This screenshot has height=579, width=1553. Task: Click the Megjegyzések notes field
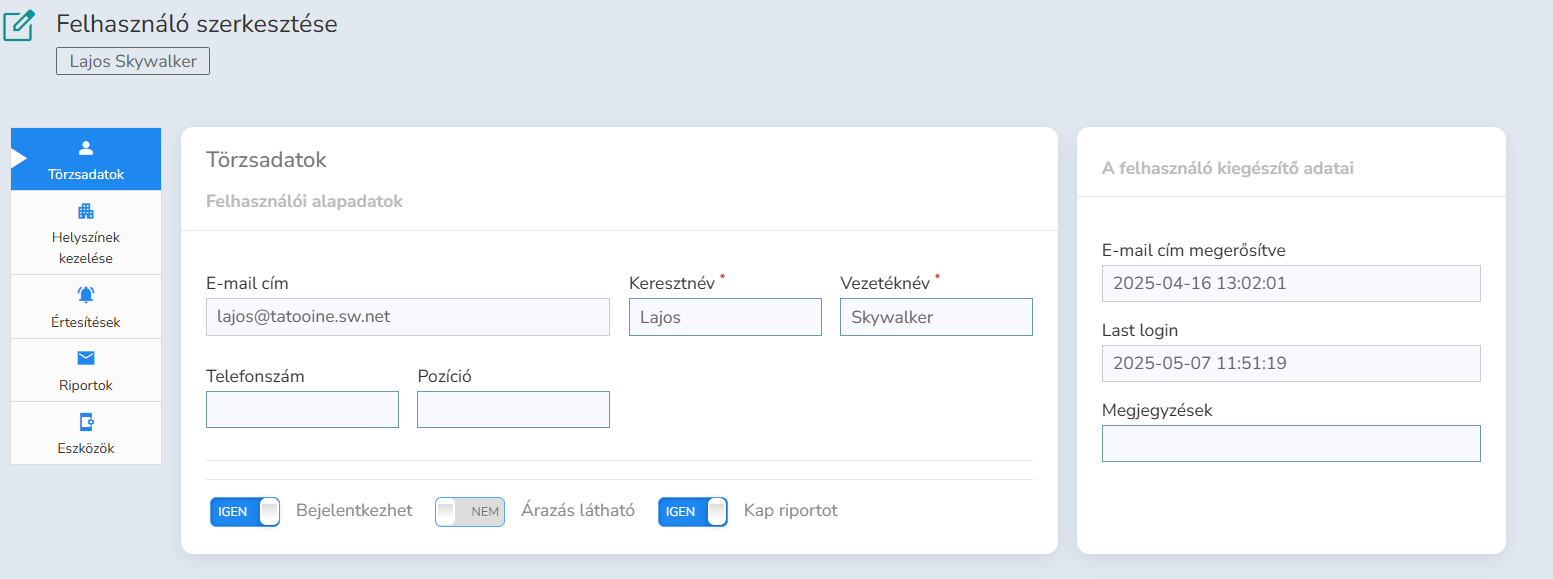tap(1290, 444)
